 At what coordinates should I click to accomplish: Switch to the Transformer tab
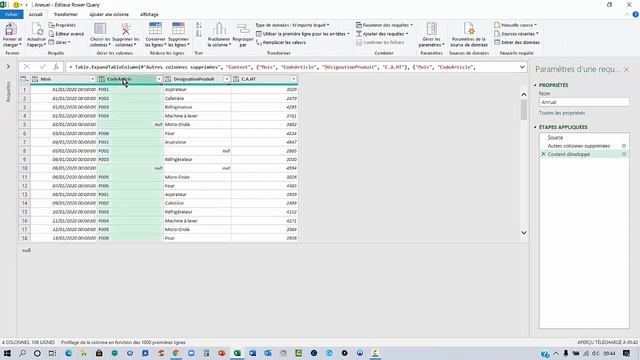[66, 14]
